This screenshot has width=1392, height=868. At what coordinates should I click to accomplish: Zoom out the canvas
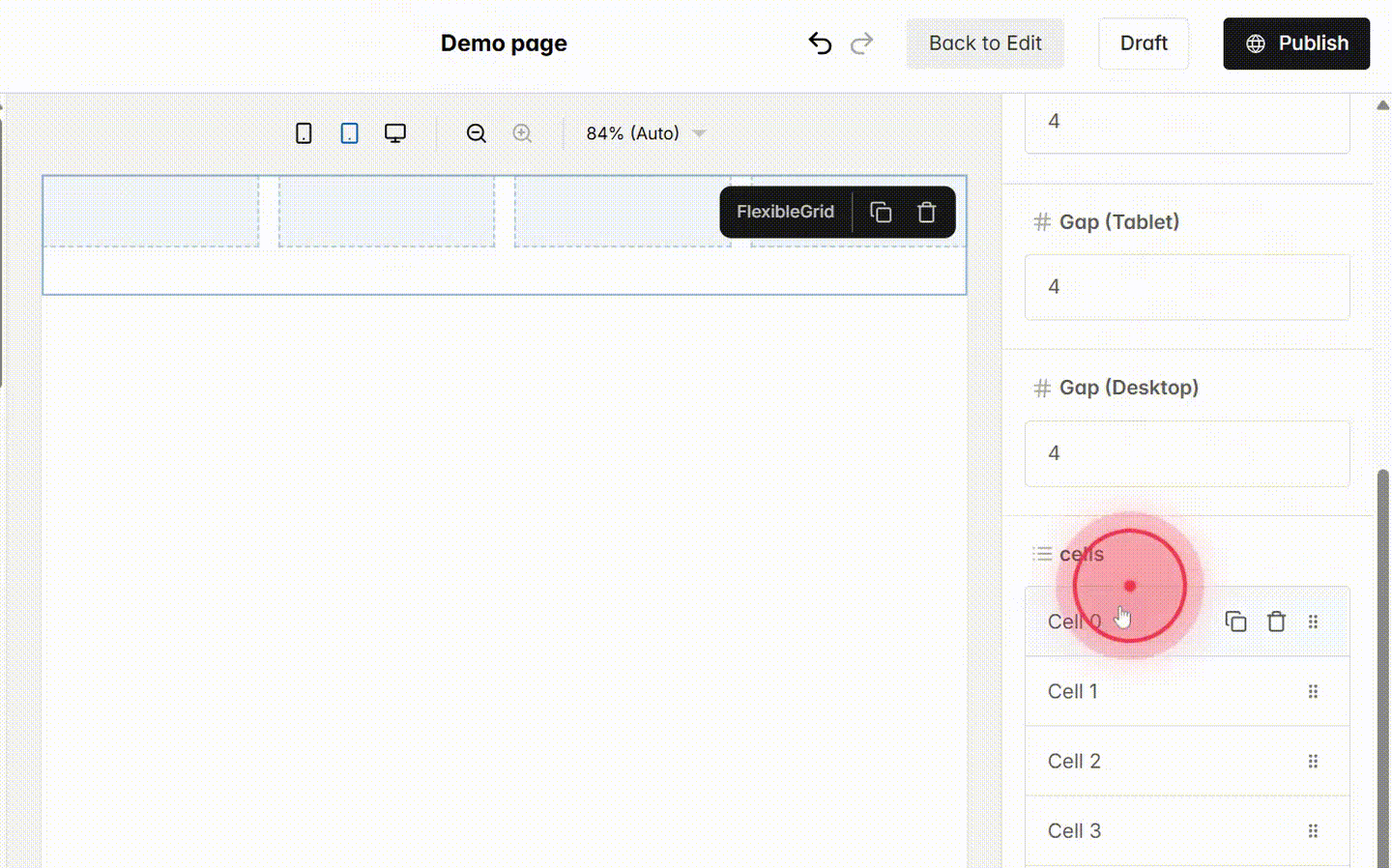coord(476,132)
